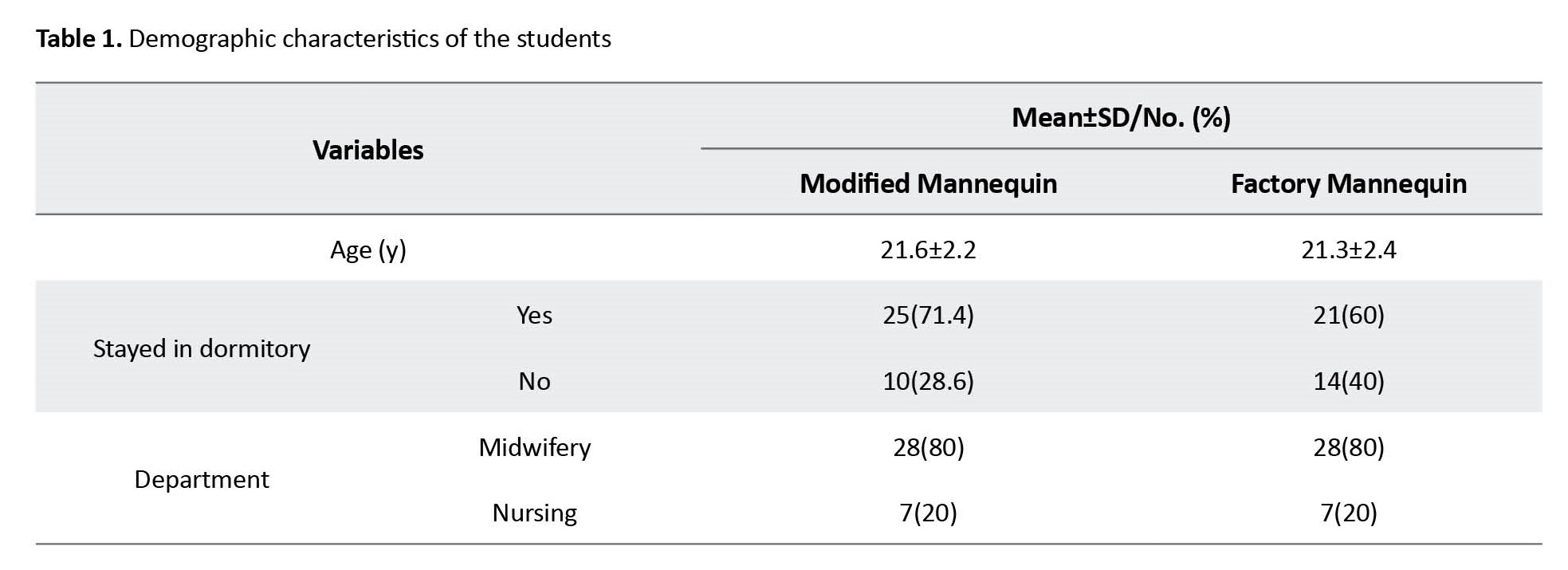Select Midwifery value under Modified Mannequin

point(928,447)
